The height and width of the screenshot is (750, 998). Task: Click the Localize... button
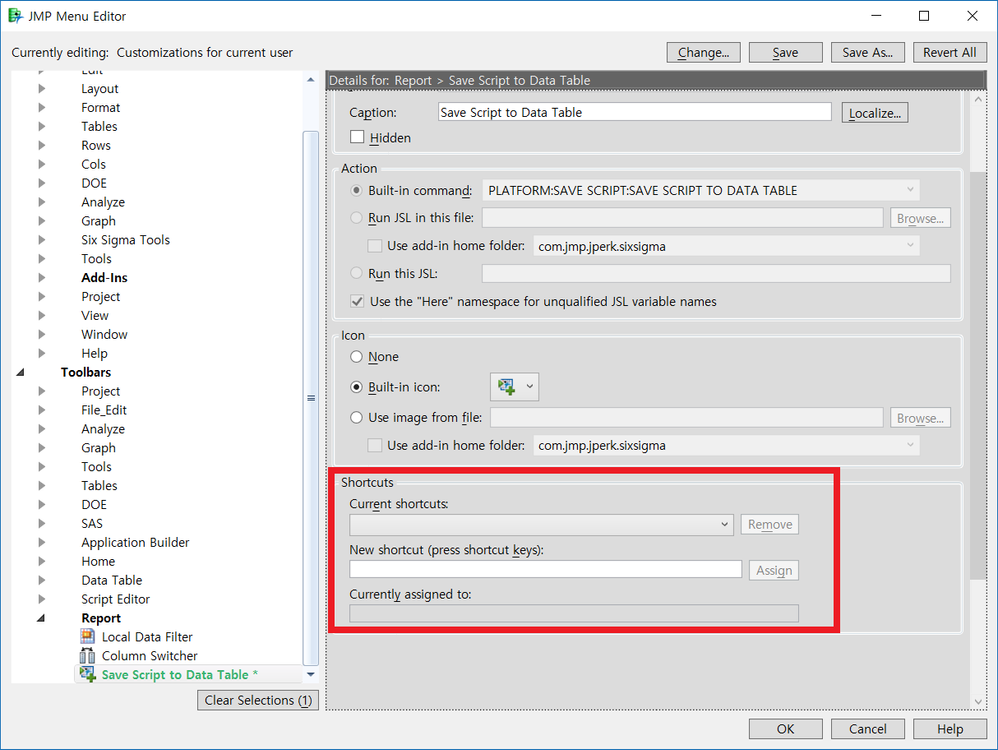(x=875, y=113)
